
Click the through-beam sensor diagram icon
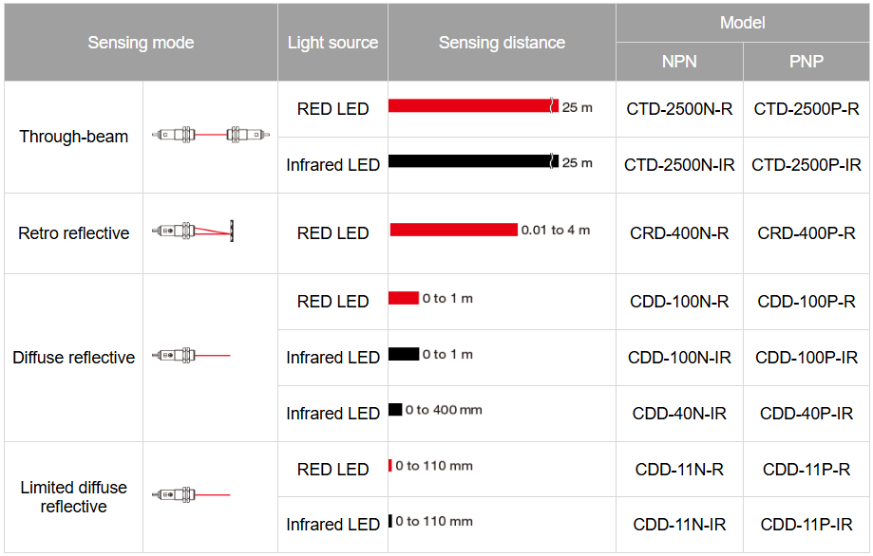click(209, 134)
